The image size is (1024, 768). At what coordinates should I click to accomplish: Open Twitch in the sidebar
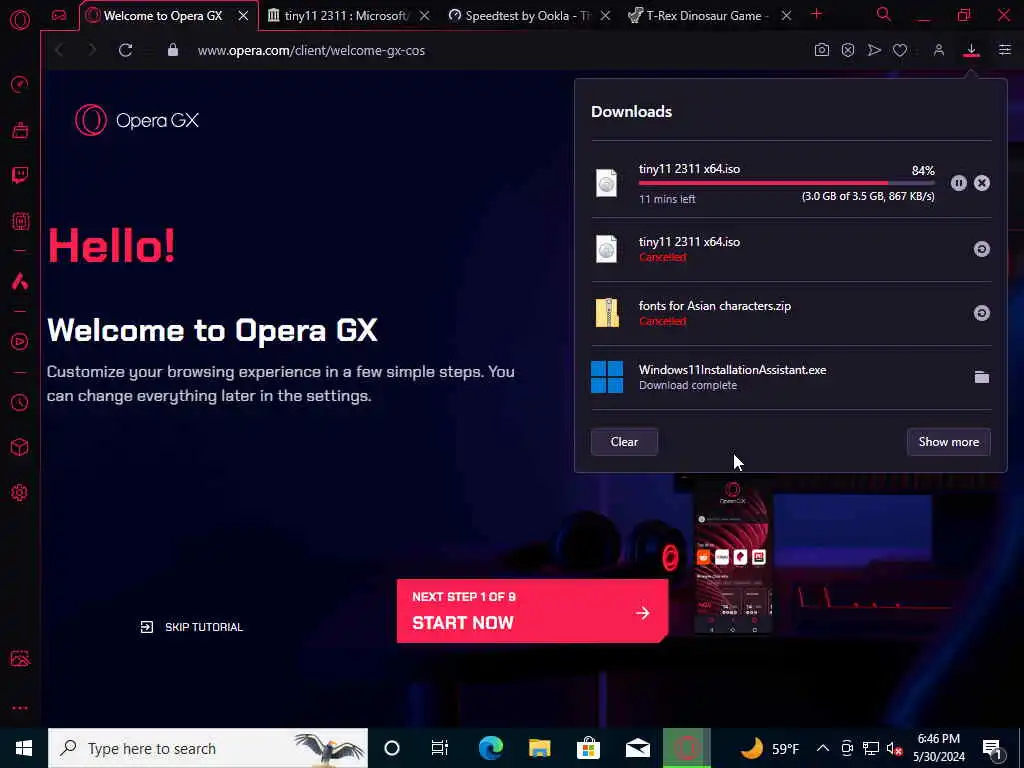[x=20, y=175]
